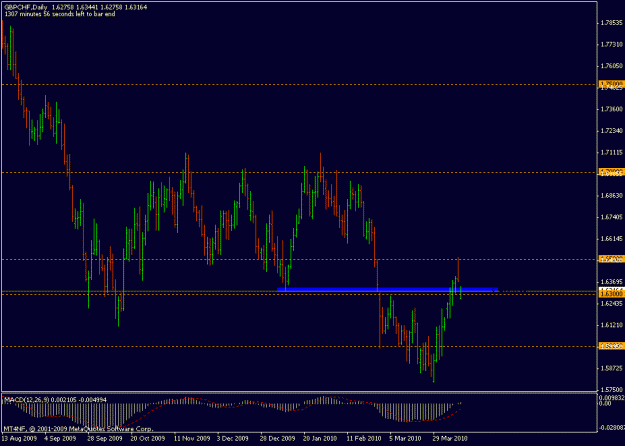Image resolution: width=625 pixels, height=446 pixels.
Task: Click the 1.72340 price axis label
Action: click(611, 131)
